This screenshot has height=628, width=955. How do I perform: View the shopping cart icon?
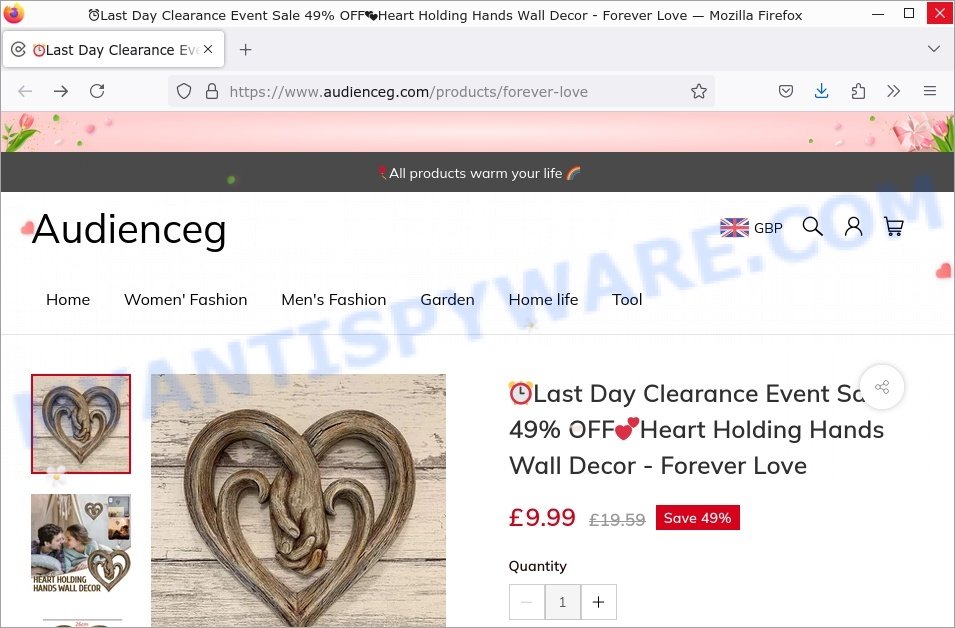coord(893,227)
